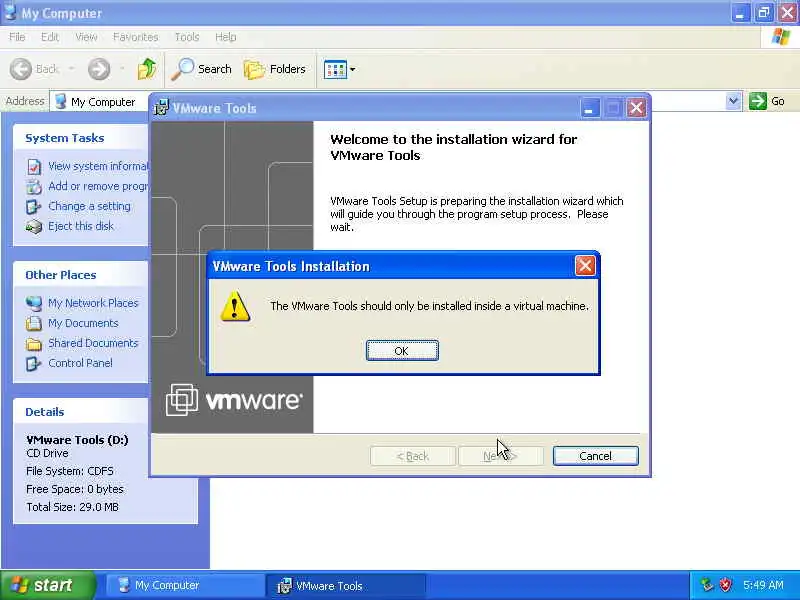Click Add or remove programs link
The height and width of the screenshot is (600, 800).
[x=98, y=186]
